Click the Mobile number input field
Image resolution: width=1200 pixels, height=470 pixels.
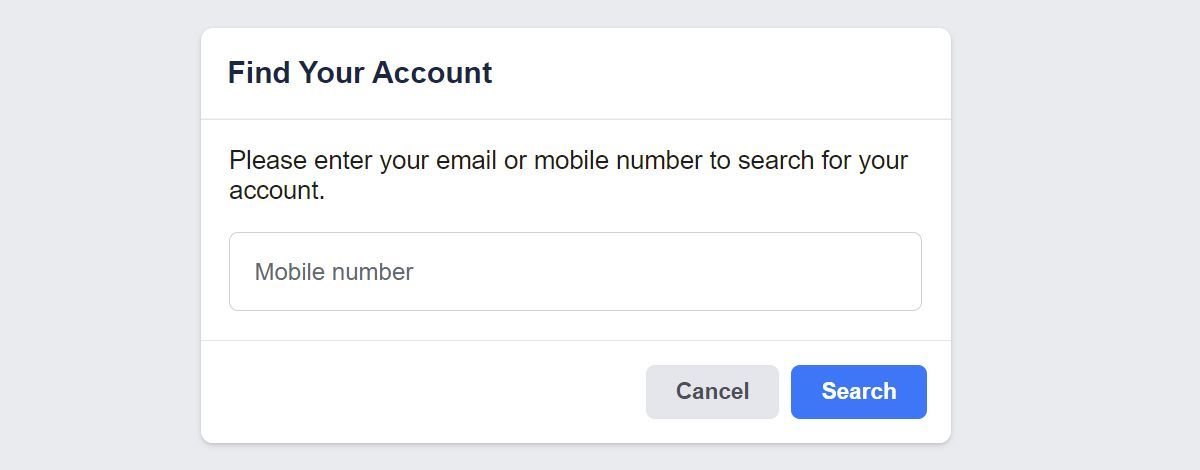pos(575,272)
